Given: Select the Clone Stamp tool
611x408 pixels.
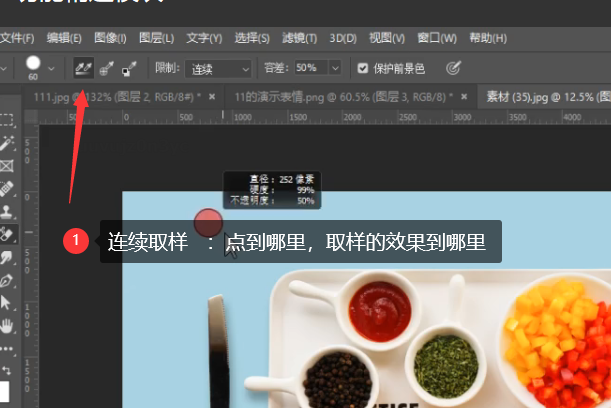Looking at the screenshot, I should (7, 212).
